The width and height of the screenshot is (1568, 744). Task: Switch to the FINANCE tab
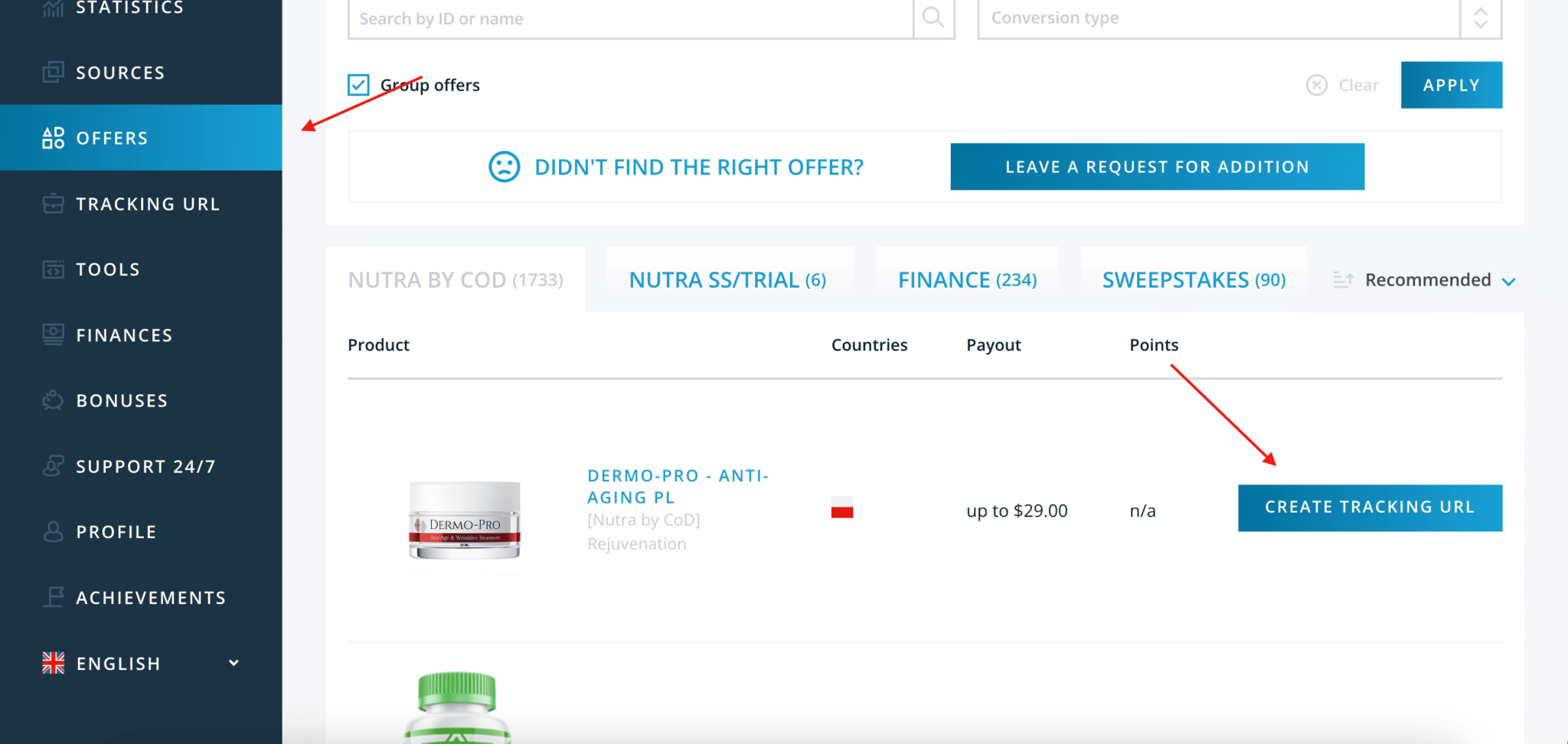coord(967,279)
